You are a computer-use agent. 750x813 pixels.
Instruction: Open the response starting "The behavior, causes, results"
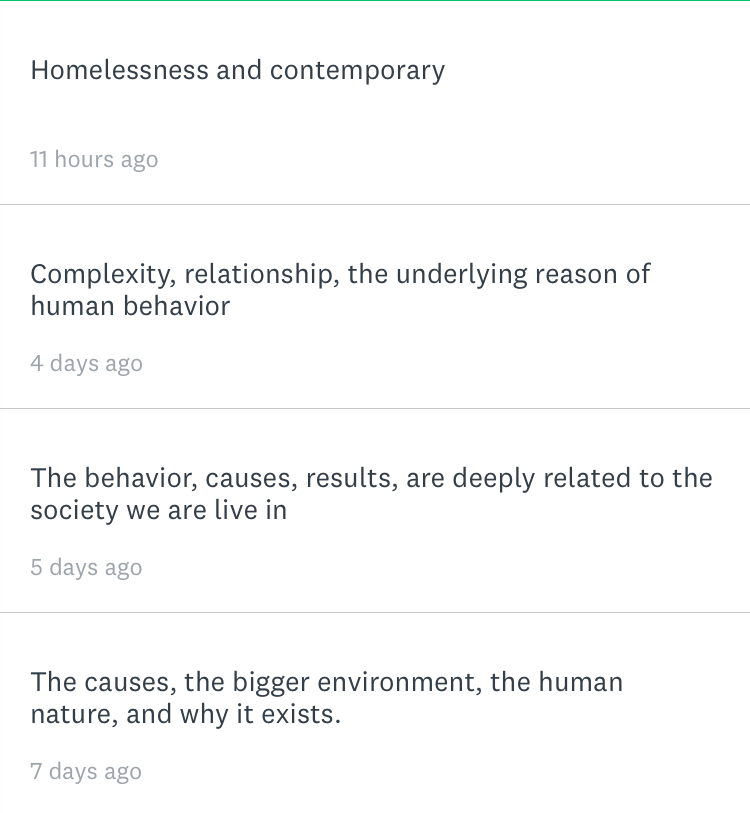point(371,493)
